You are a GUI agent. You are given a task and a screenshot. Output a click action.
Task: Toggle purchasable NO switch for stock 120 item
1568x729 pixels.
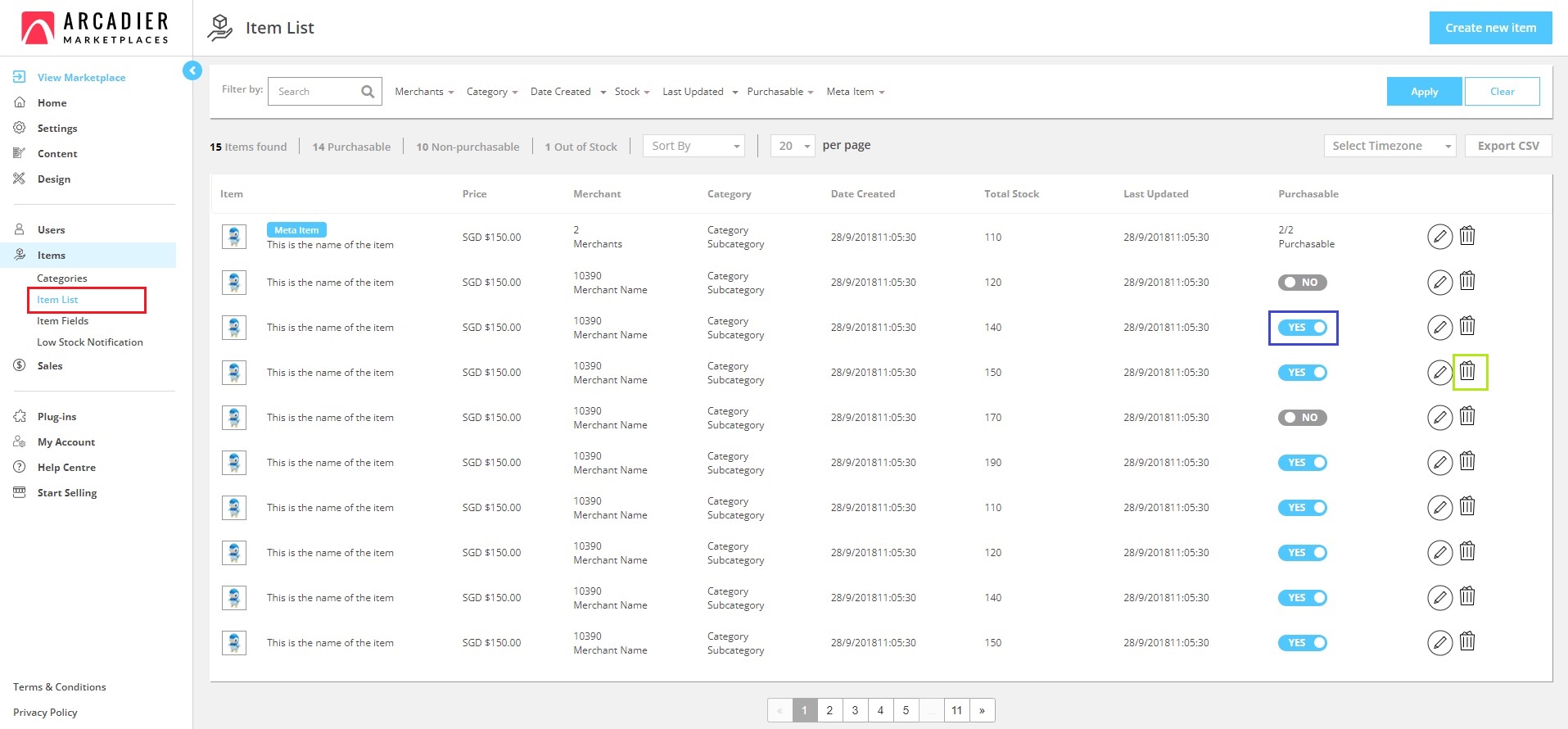[1302, 283]
